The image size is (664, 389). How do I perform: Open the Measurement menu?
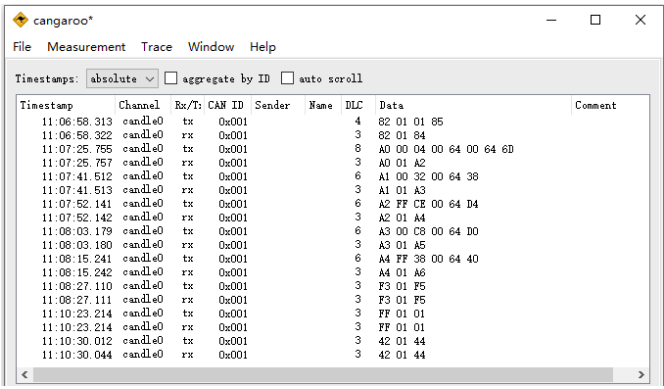pyautogui.click(x=86, y=47)
